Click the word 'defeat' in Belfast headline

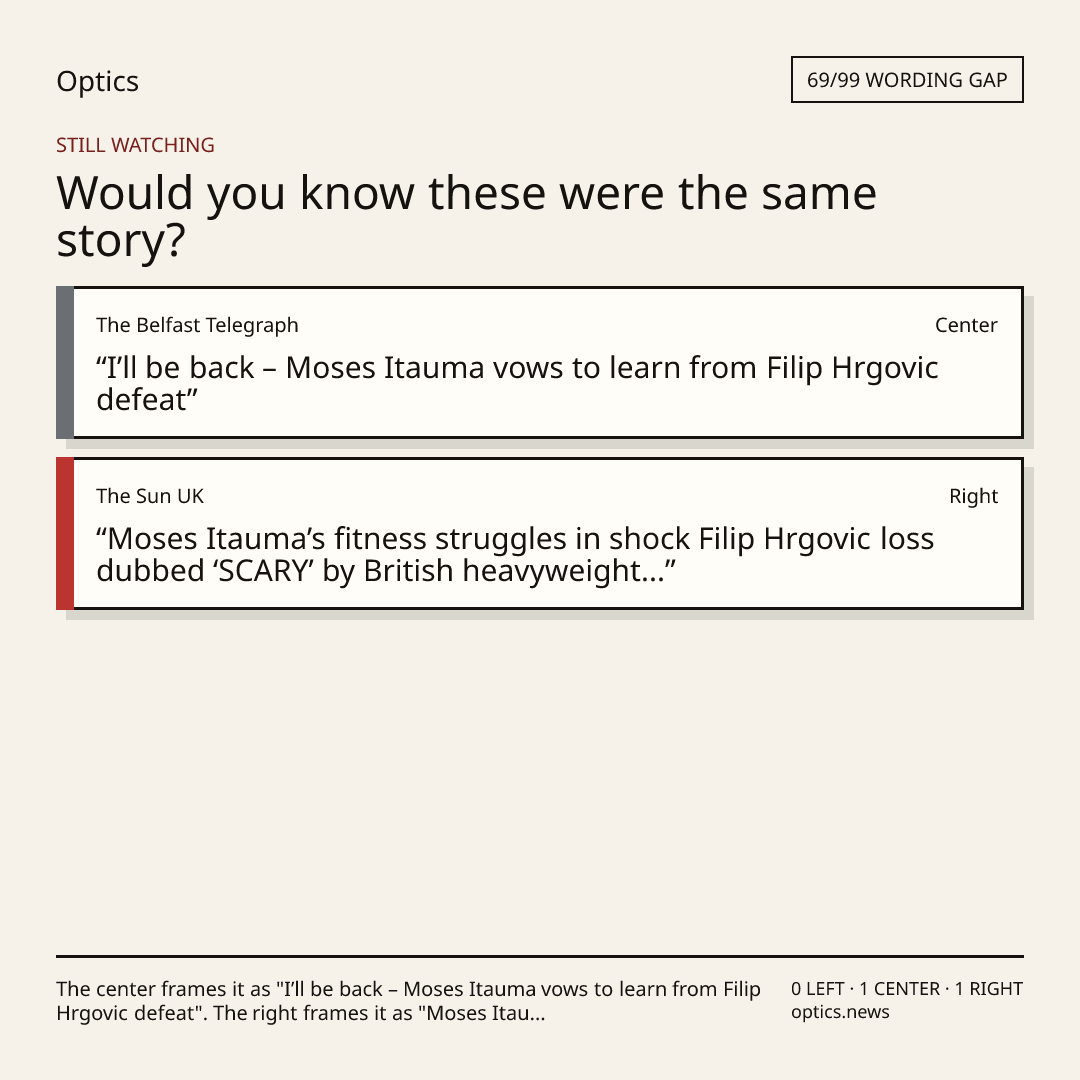[142, 400]
